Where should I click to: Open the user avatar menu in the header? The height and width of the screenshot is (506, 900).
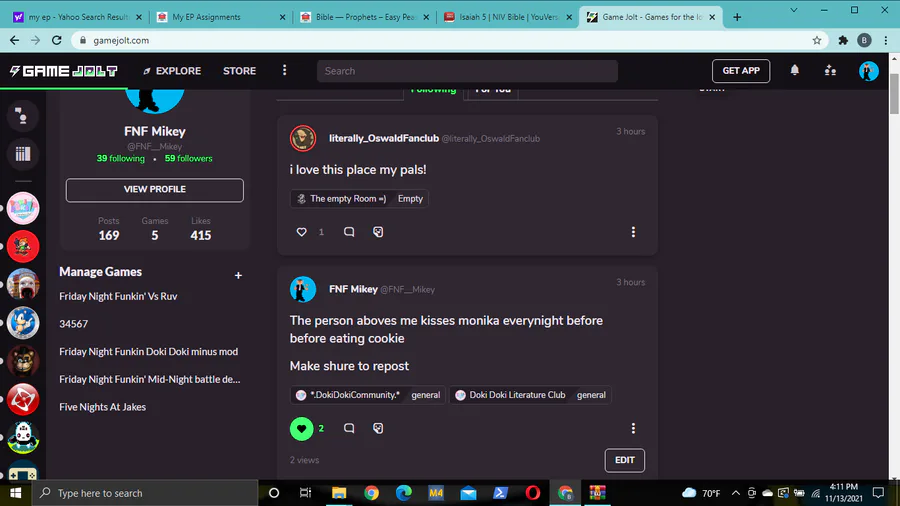point(868,71)
